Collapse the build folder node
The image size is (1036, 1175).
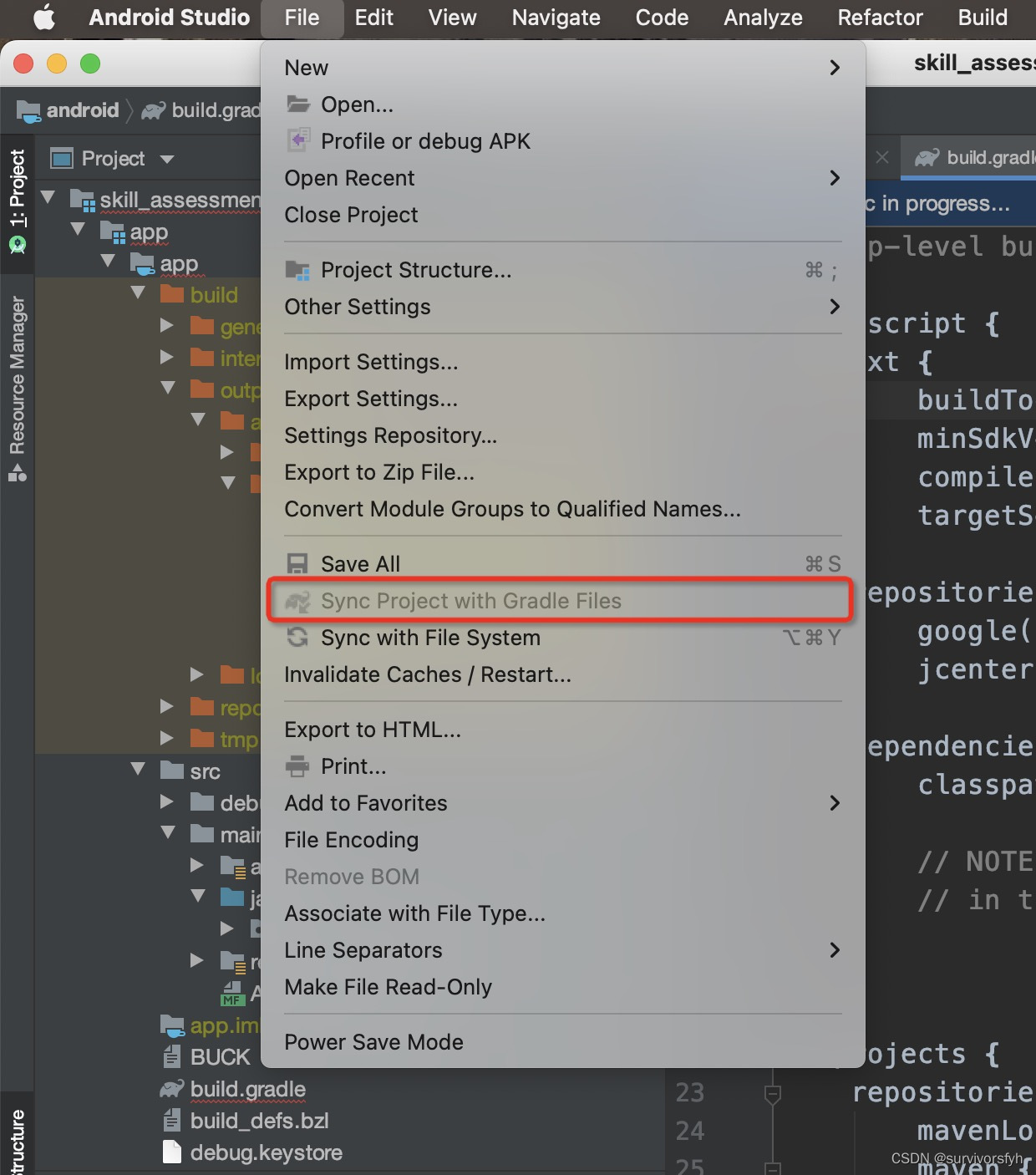click(x=139, y=293)
